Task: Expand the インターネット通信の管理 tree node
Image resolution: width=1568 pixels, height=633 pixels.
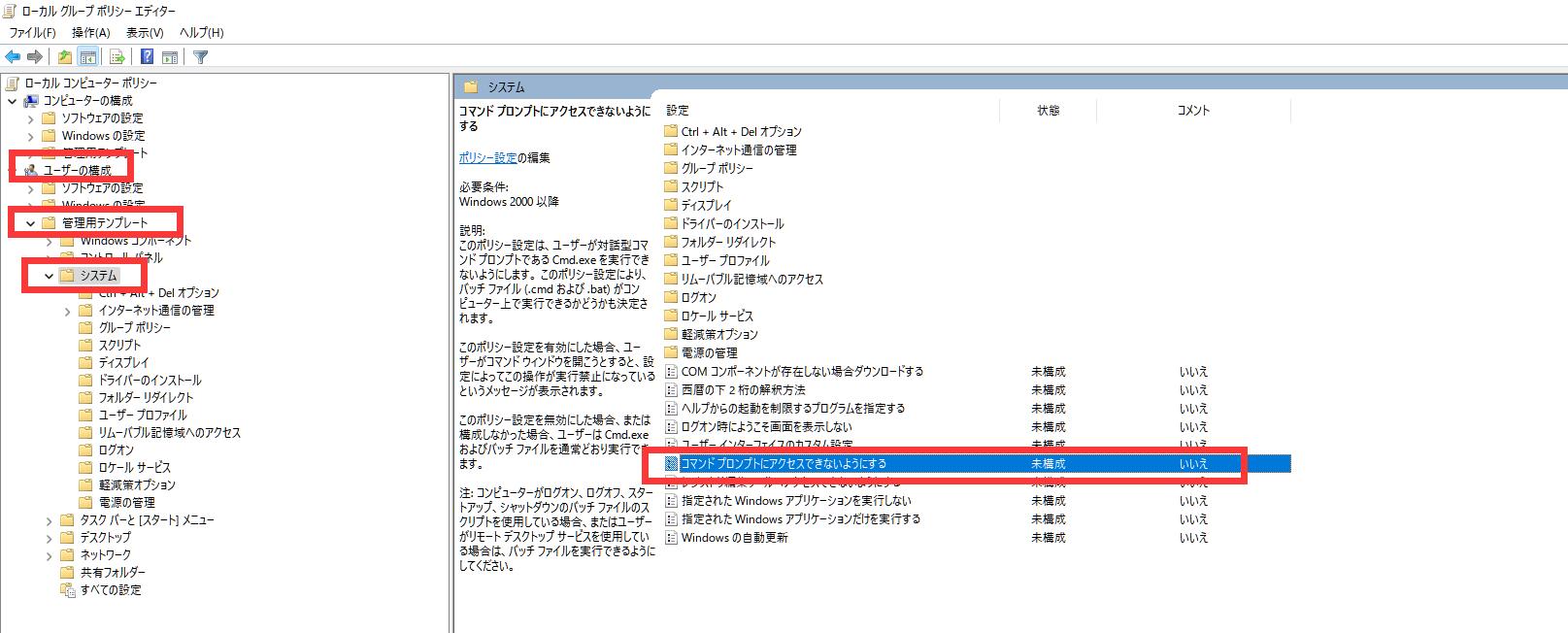Action: (68, 311)
